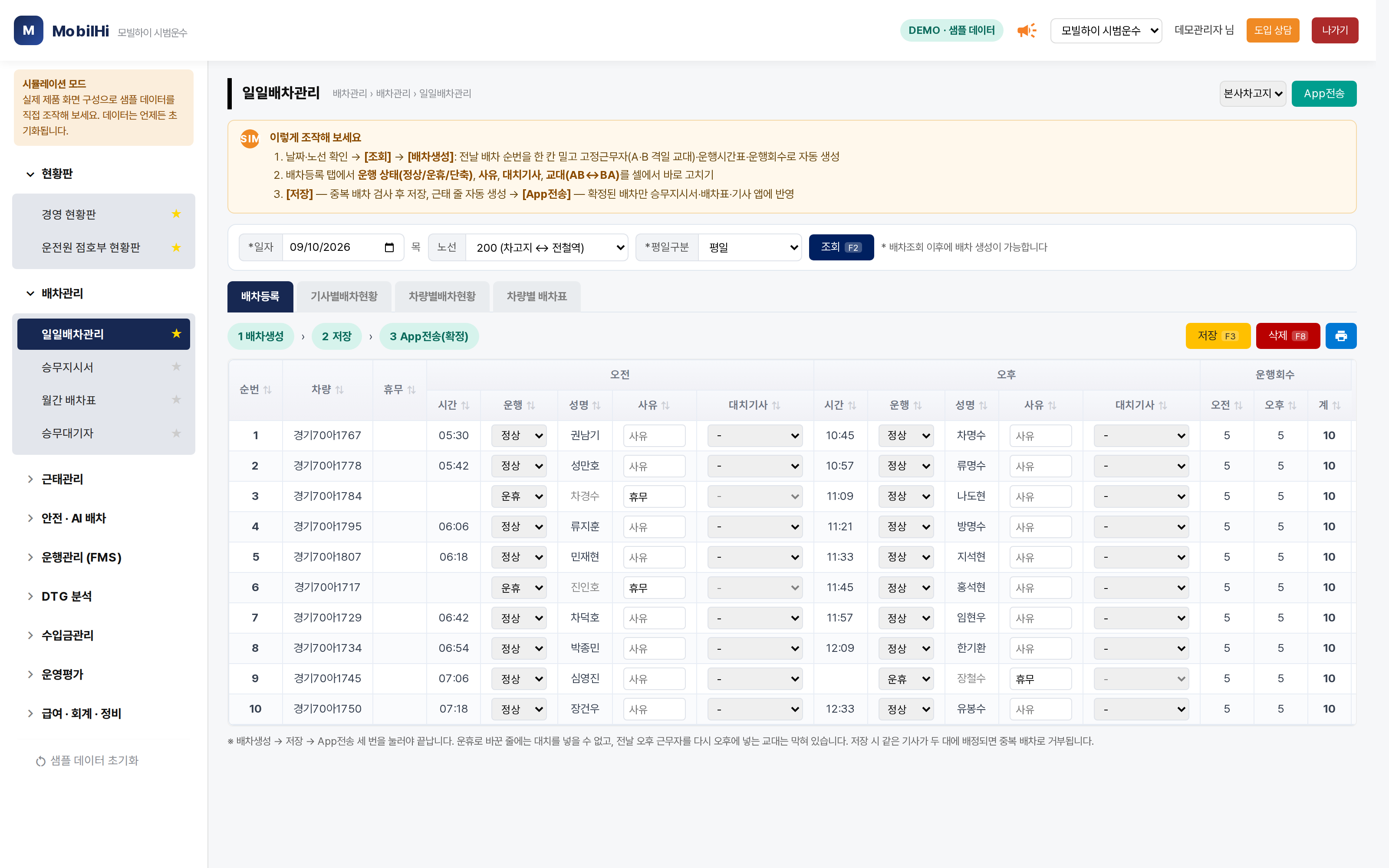Image resolution: width=1389 pixels, height=868 pixels.
Task: Open 월간 배차표 in the sidebar
Action: 103,400
